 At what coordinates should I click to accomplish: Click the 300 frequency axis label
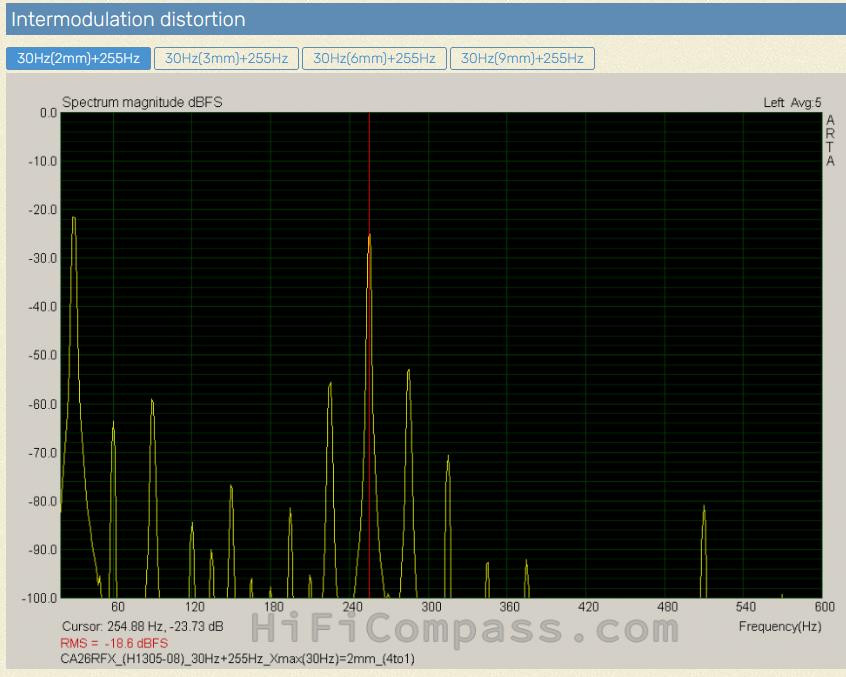431,607
